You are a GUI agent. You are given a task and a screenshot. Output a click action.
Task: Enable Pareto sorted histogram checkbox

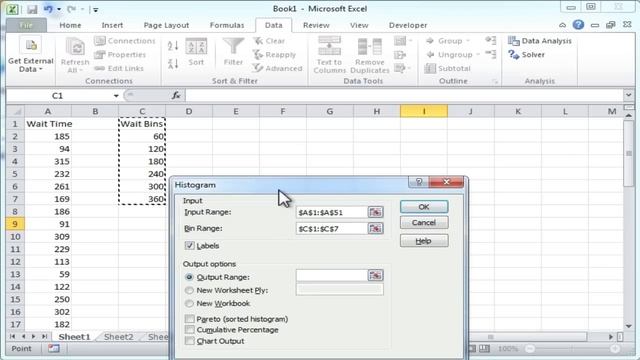click(189, 319)
